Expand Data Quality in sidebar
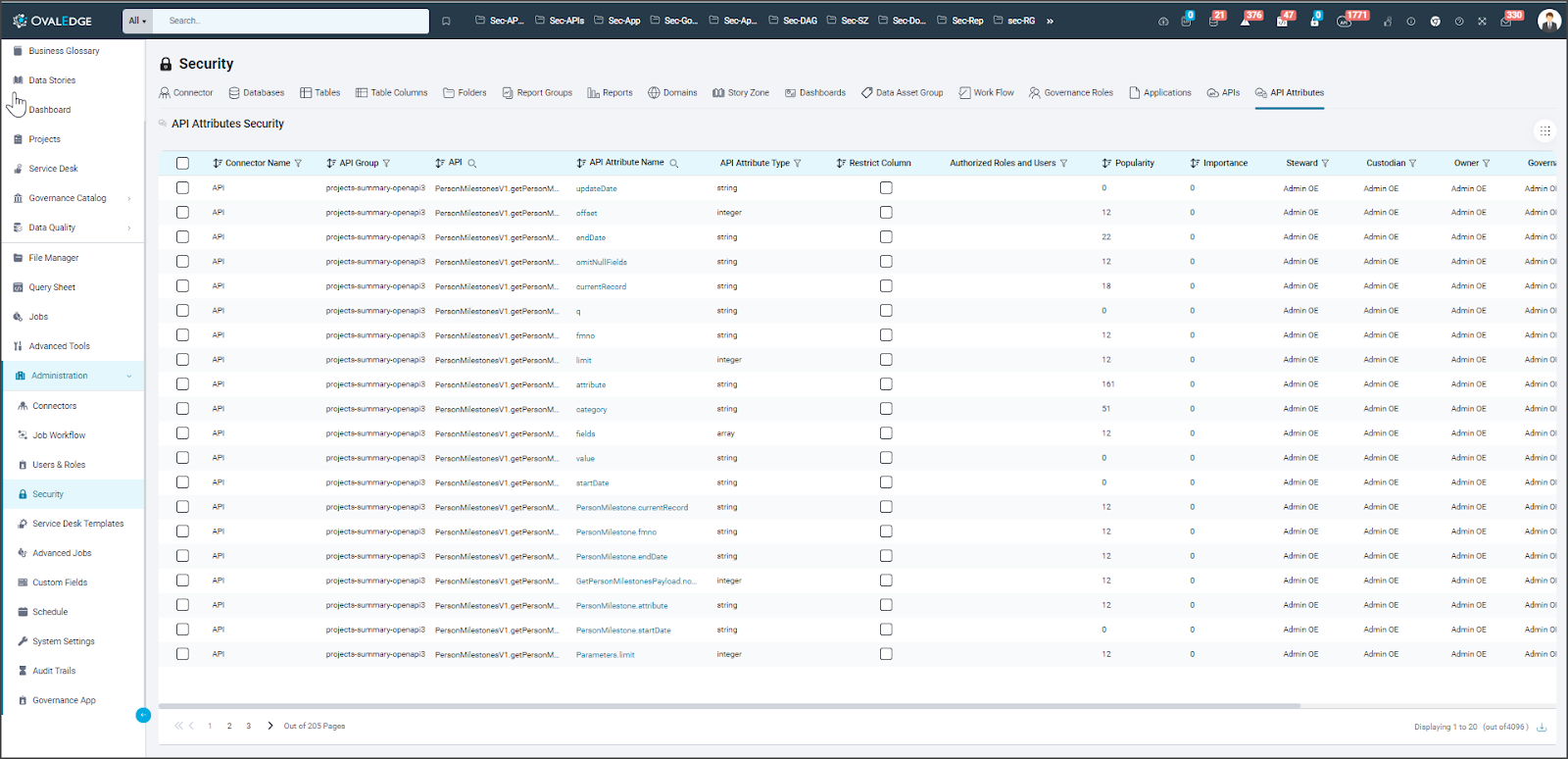Image resolution: width=1568 pixels, height=759 pixels. 129,228
